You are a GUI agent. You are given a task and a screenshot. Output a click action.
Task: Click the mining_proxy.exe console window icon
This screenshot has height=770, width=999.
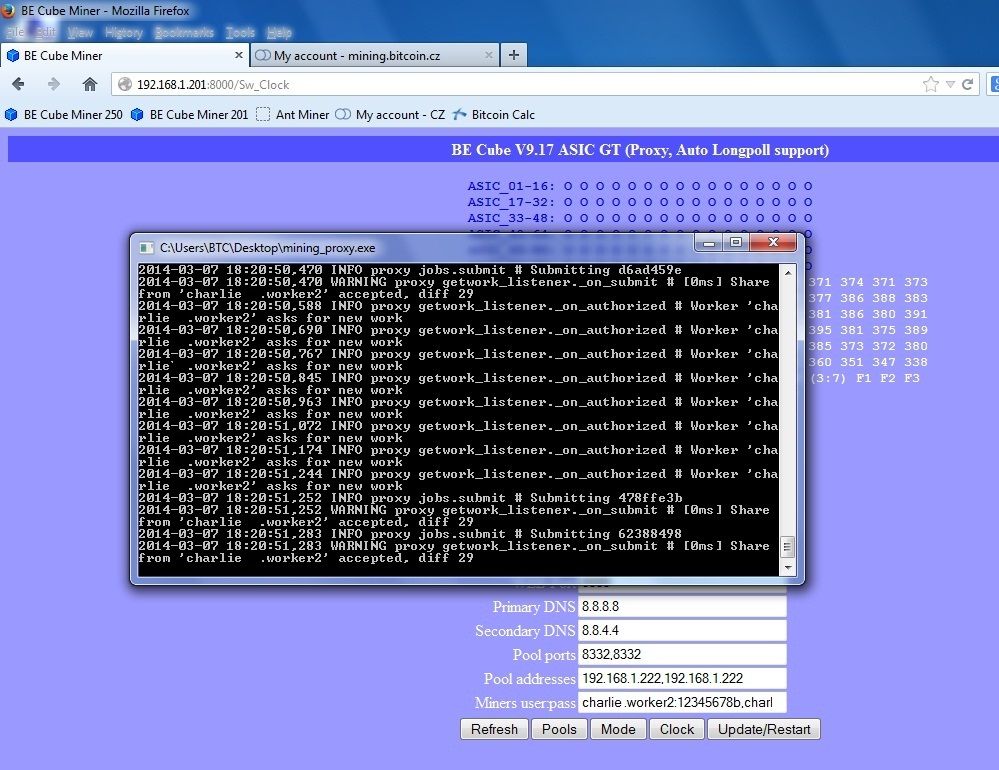tap(146, 247)
